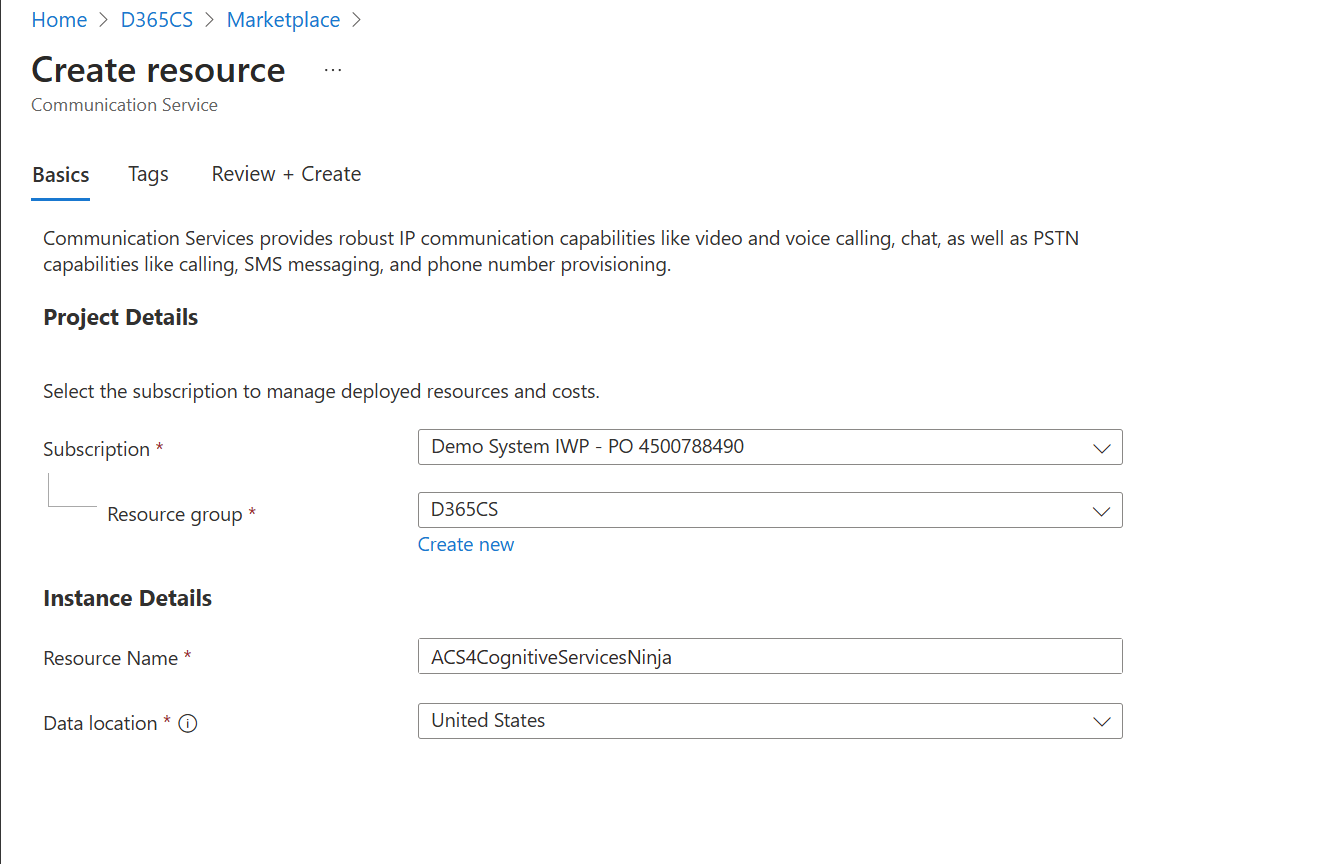Switch to the Tags tab
1318x864 pixels.
pos(148,174)
